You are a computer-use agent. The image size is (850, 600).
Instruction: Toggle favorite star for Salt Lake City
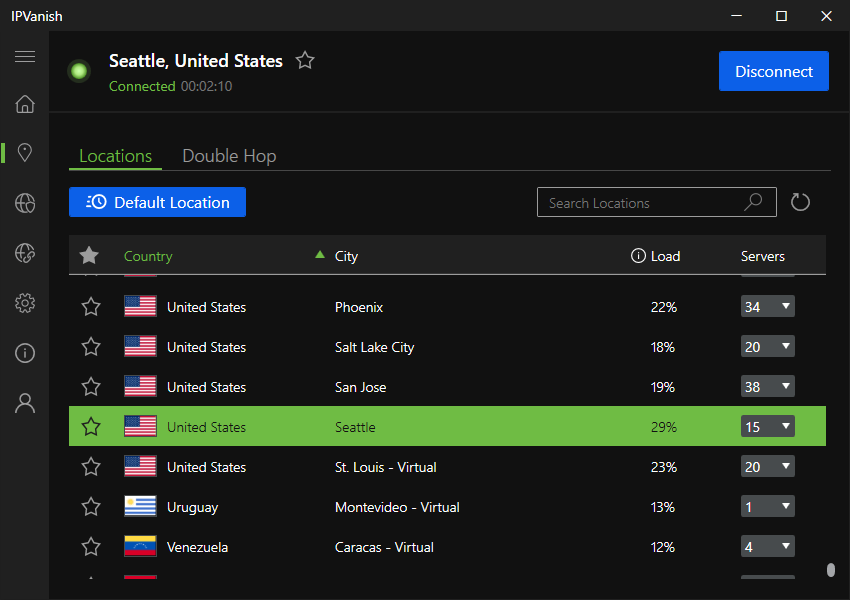91,347
